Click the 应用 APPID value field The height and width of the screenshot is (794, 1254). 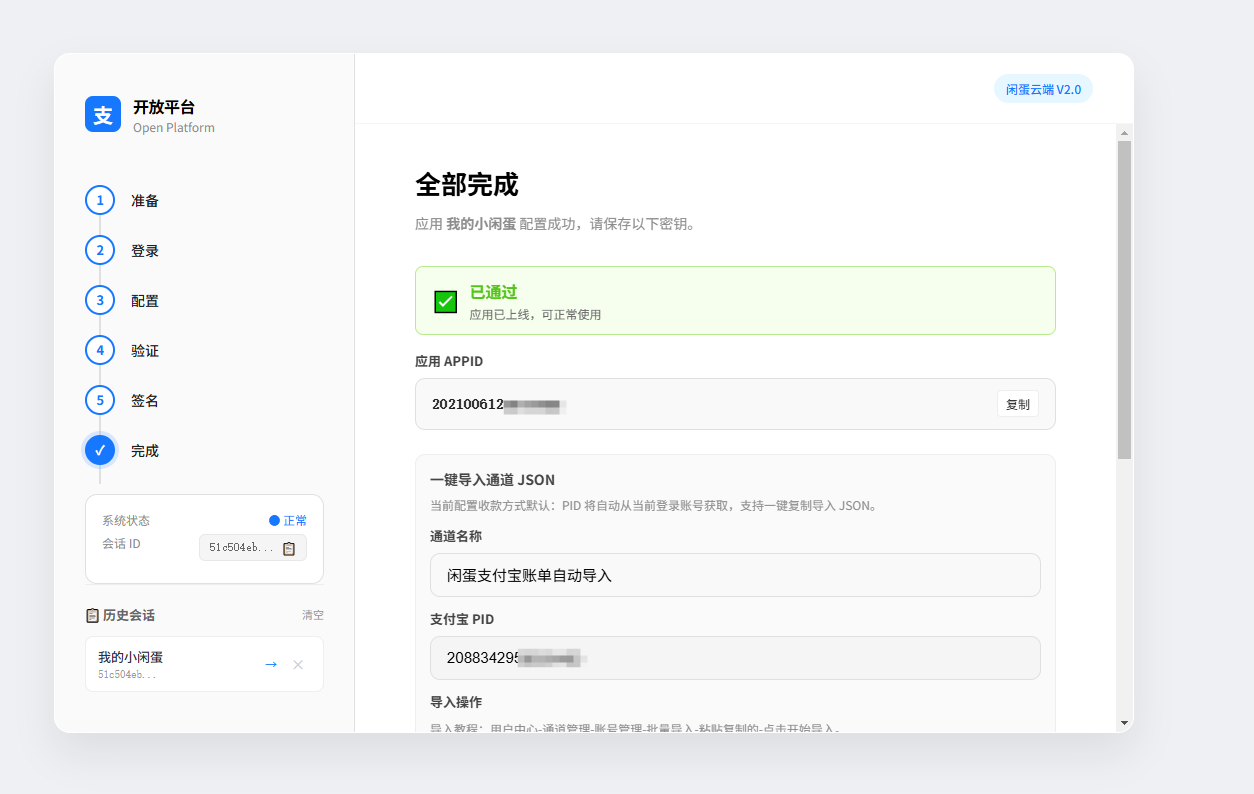click(x=735, y=404)
